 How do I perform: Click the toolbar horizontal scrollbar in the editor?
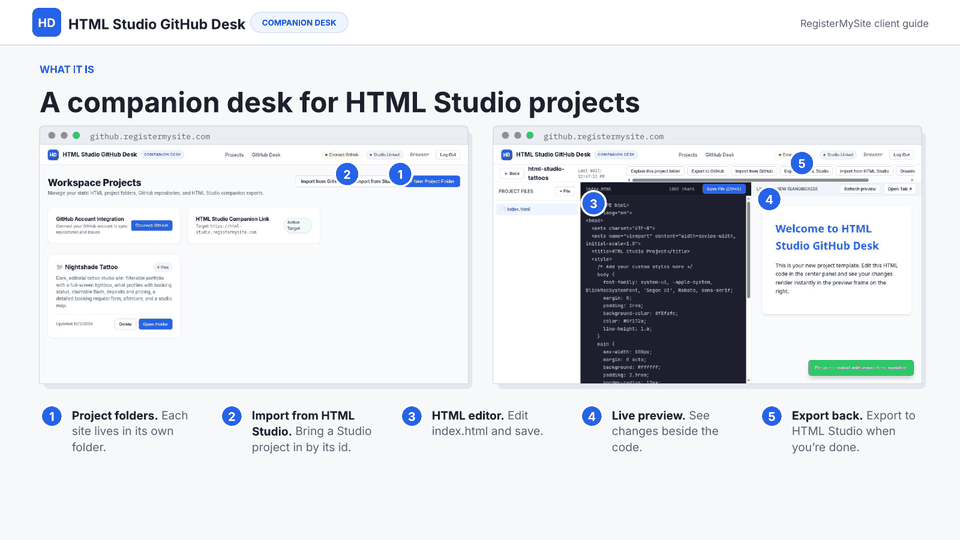pyautogui.click(x=750, y=180)
